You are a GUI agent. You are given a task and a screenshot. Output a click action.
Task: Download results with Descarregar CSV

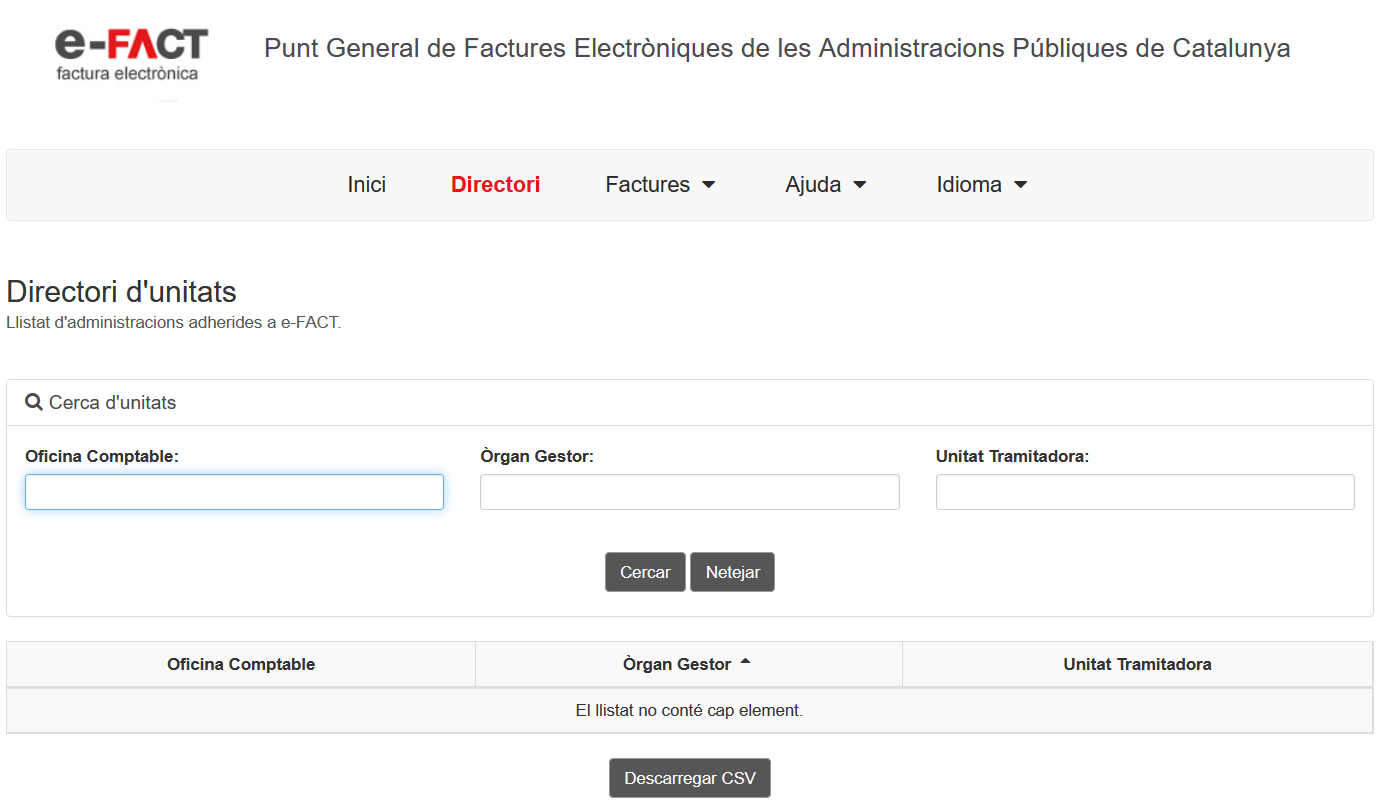coord(690,778)
